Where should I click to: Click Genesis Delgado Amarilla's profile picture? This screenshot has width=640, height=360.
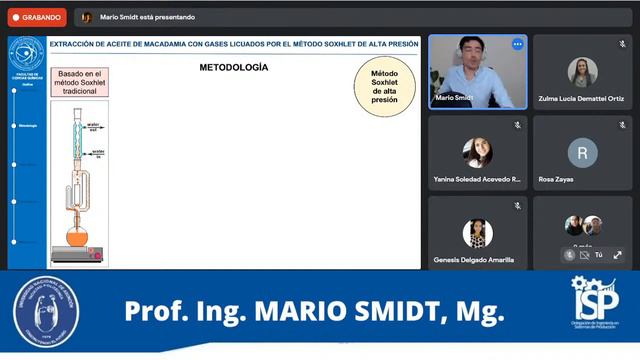(x=478, y=233)
